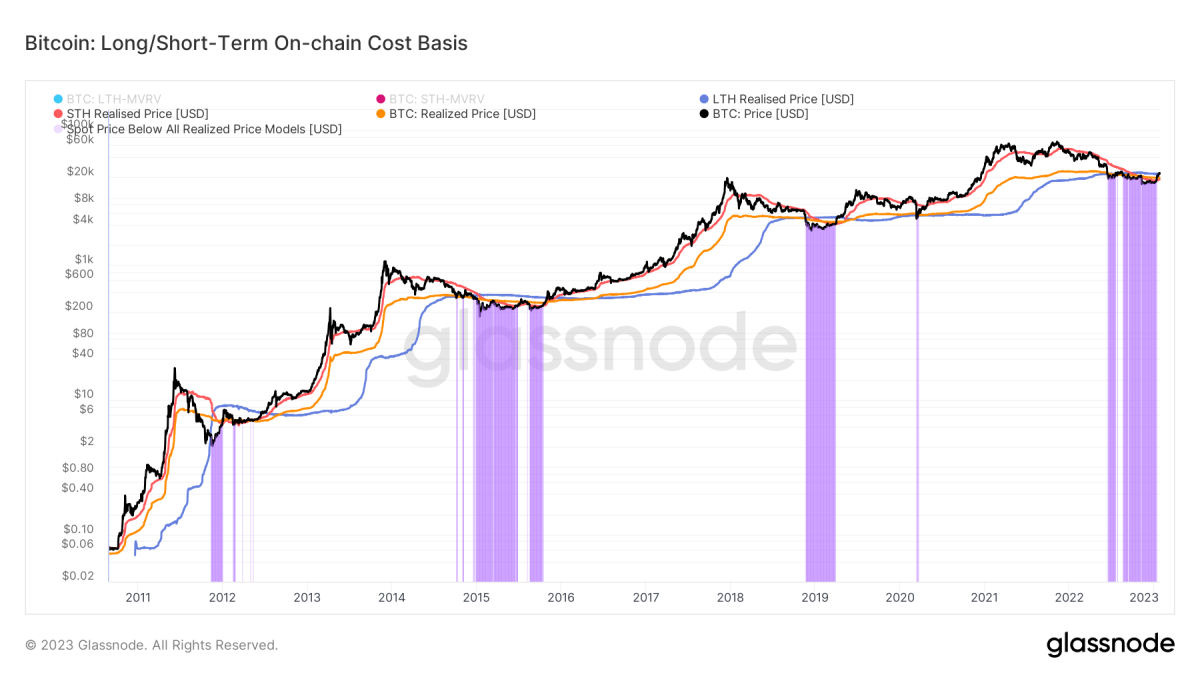This screenshot has height=675, width=1200.
Task: Click the 2021 label on the time axis
Action: [985, 598]
